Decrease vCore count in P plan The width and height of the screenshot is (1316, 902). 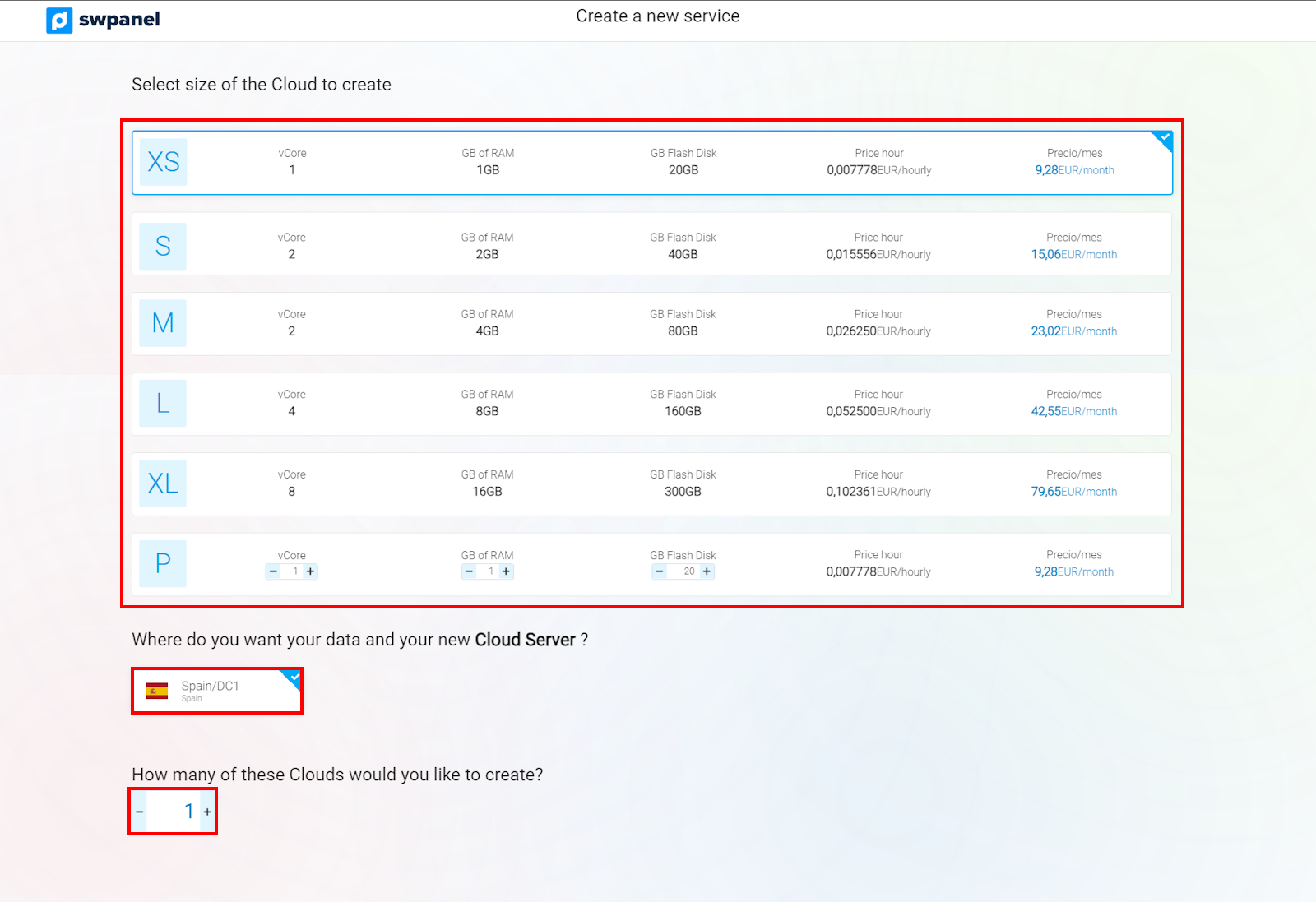pyautogui.click(x=273, y=571)
